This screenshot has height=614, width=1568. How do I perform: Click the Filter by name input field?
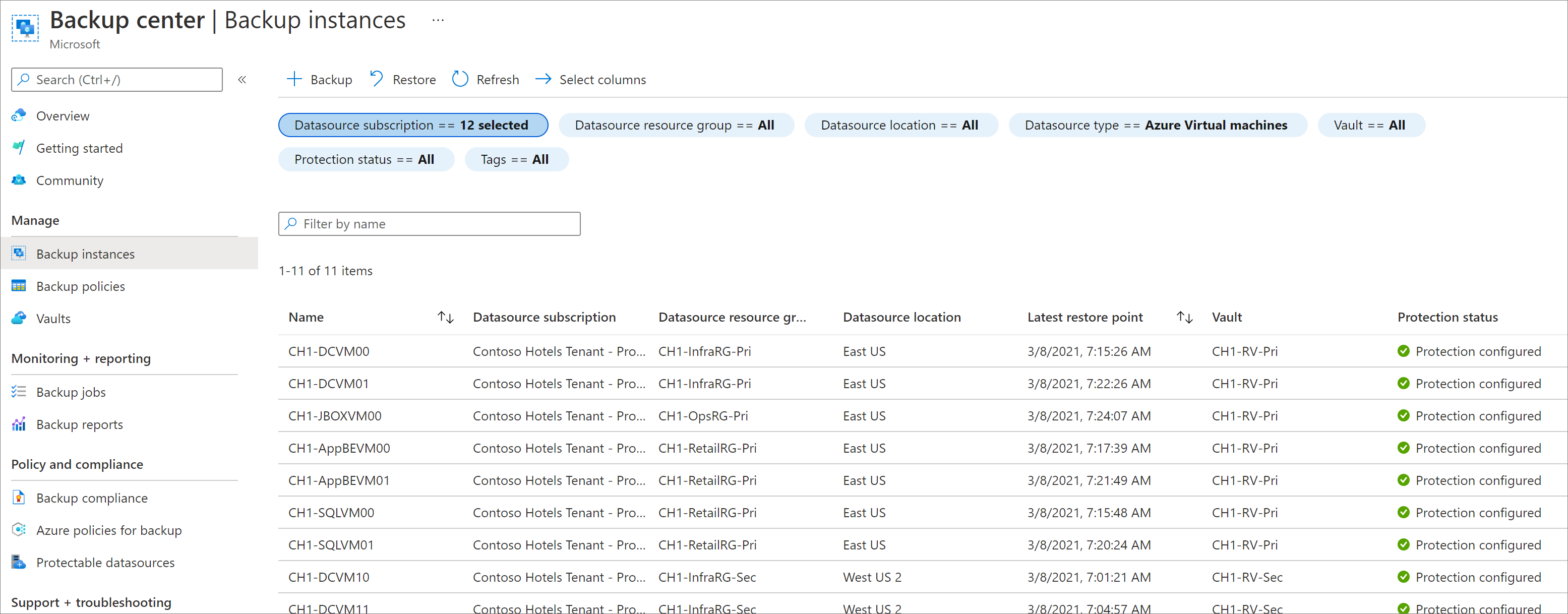tap(429, 223)
